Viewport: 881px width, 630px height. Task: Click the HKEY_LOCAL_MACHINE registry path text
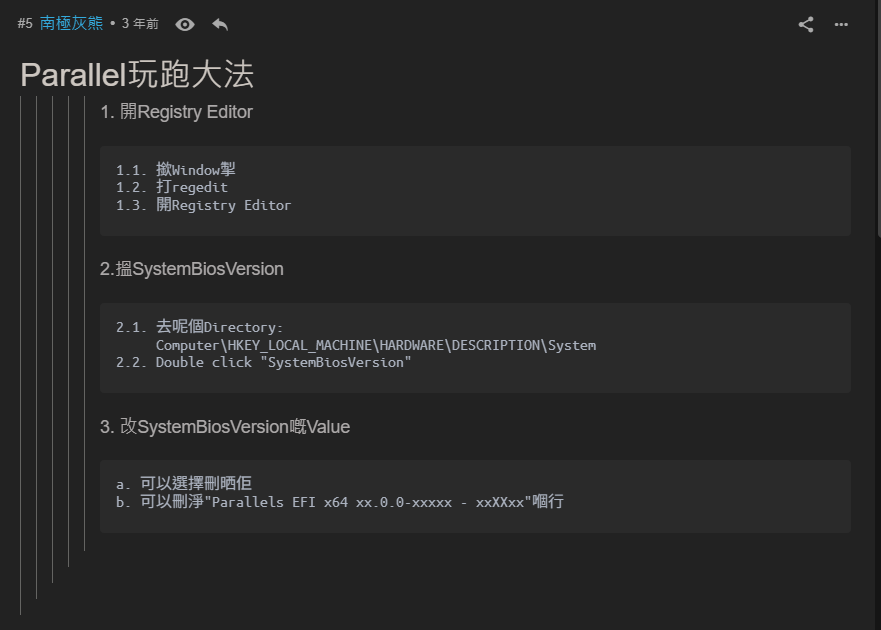pos(376,345)
